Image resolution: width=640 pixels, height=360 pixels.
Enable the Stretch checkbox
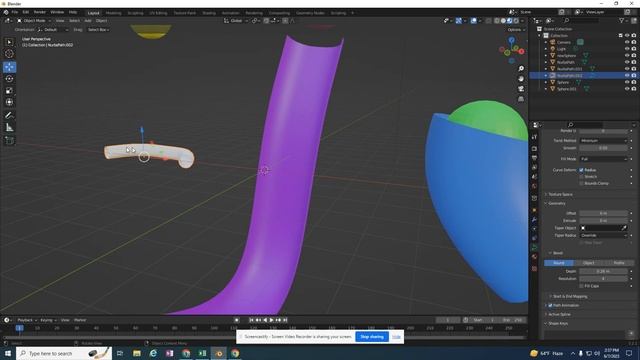point(581,177)
